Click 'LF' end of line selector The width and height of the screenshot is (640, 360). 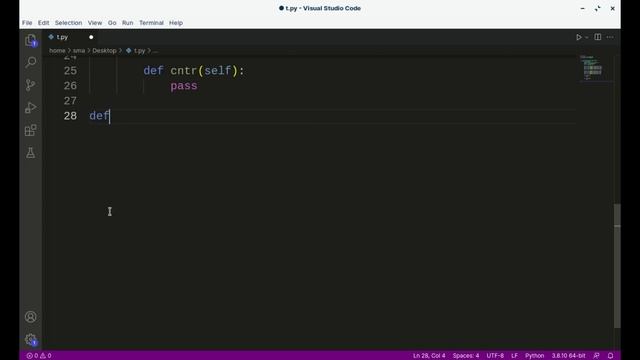[514, 356]
